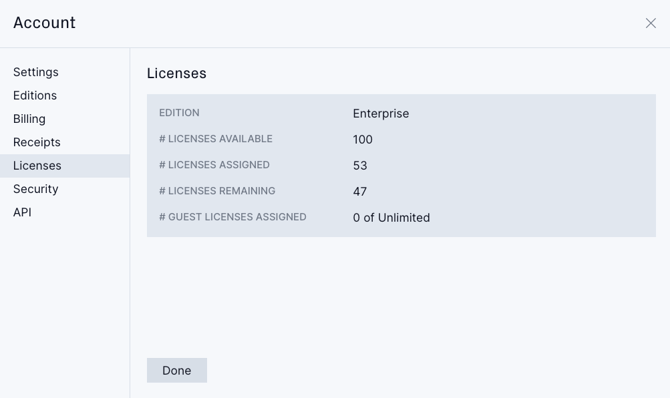Click the Done button
This screenshot has width=670, height=398.
(x=177, y=370)
